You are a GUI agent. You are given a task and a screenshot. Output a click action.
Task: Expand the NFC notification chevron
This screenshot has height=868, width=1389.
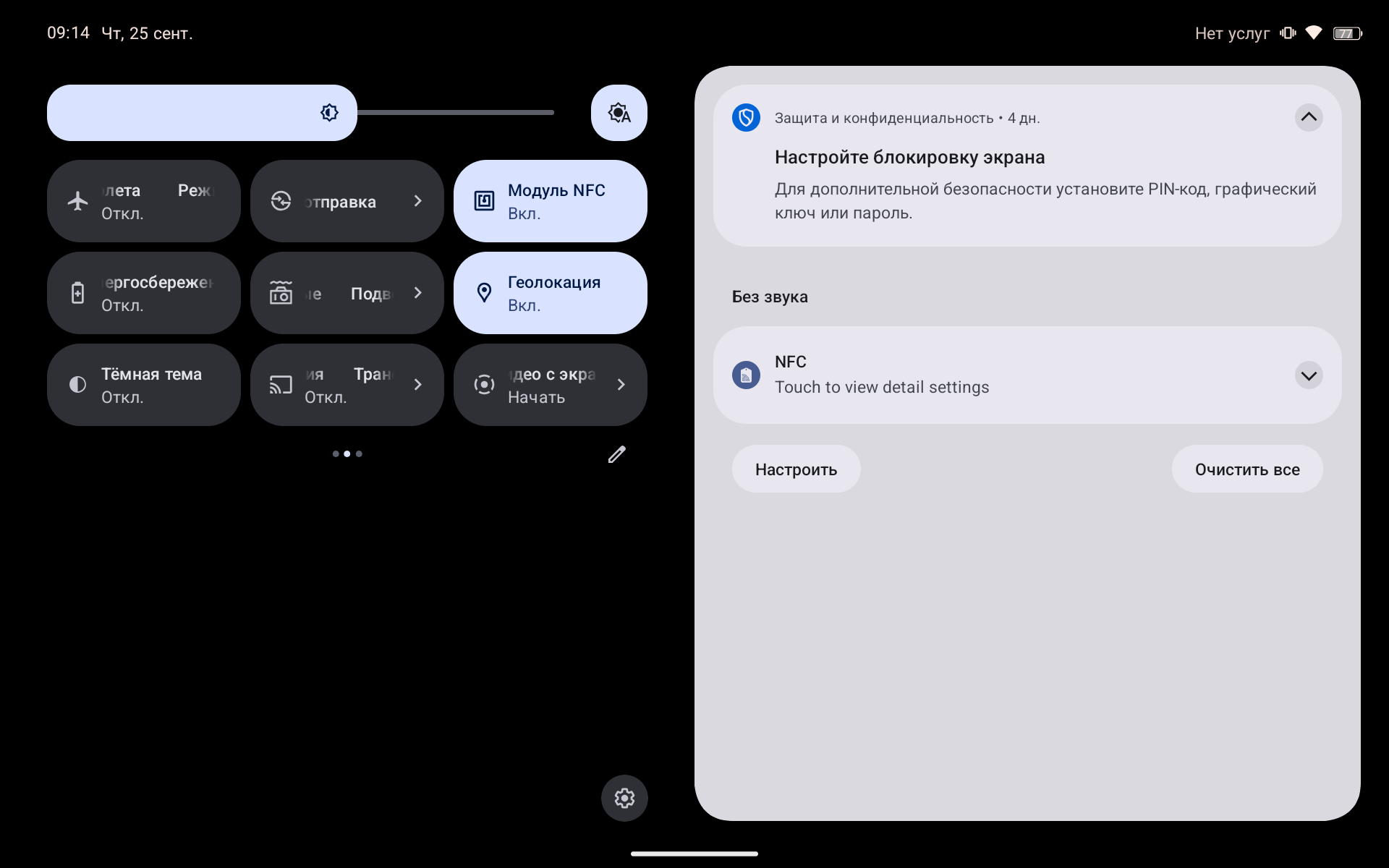coord(1309,375)
